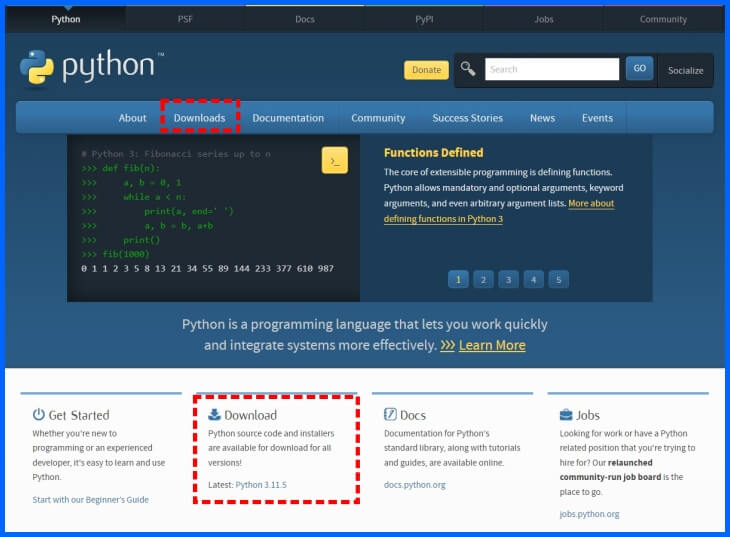This screenshot has height=537, width=730.
Task: Show slide 2 of the carousel
Action: [483, 279]
